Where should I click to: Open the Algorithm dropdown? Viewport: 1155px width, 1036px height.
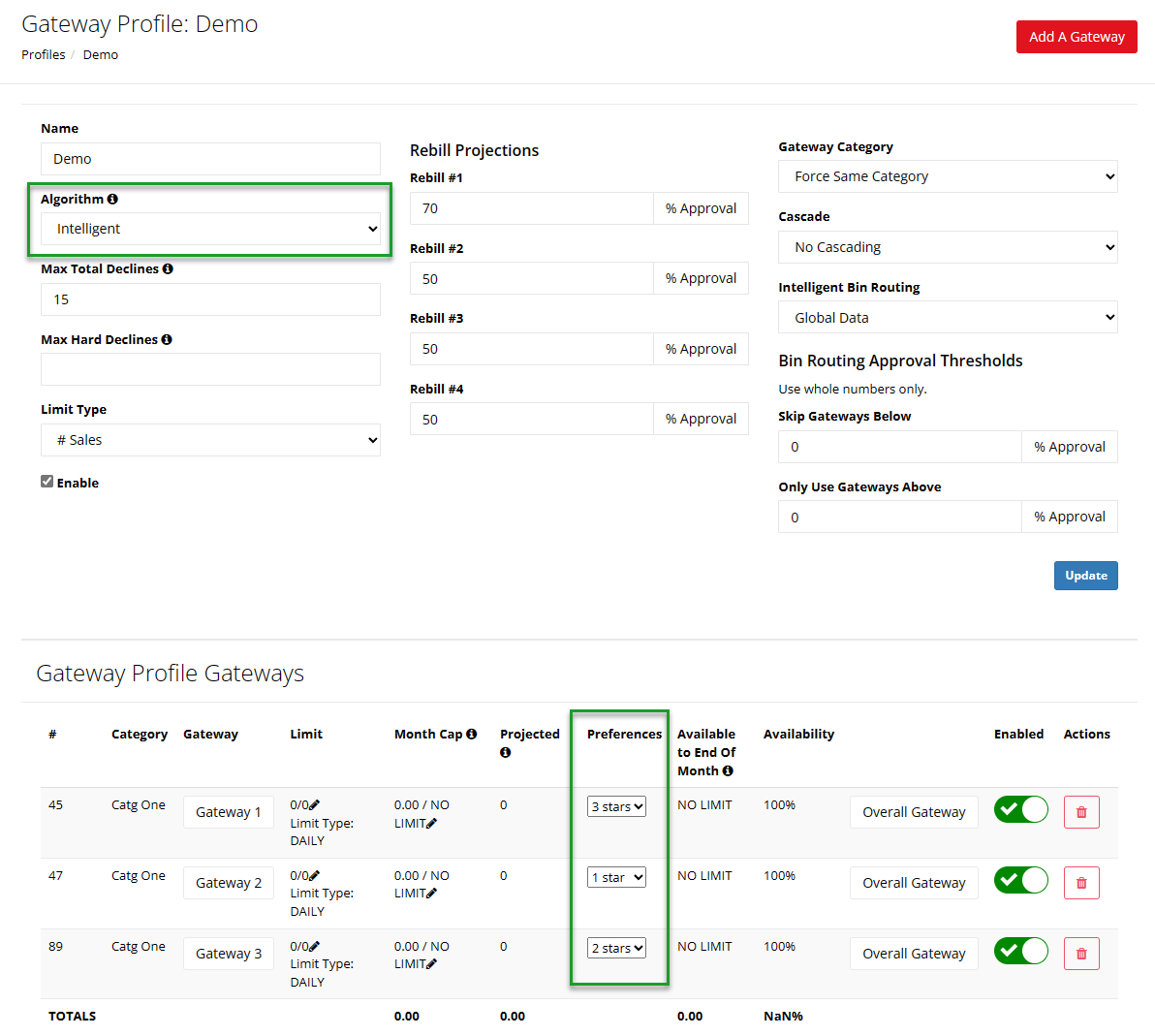[x=210, y=229]
